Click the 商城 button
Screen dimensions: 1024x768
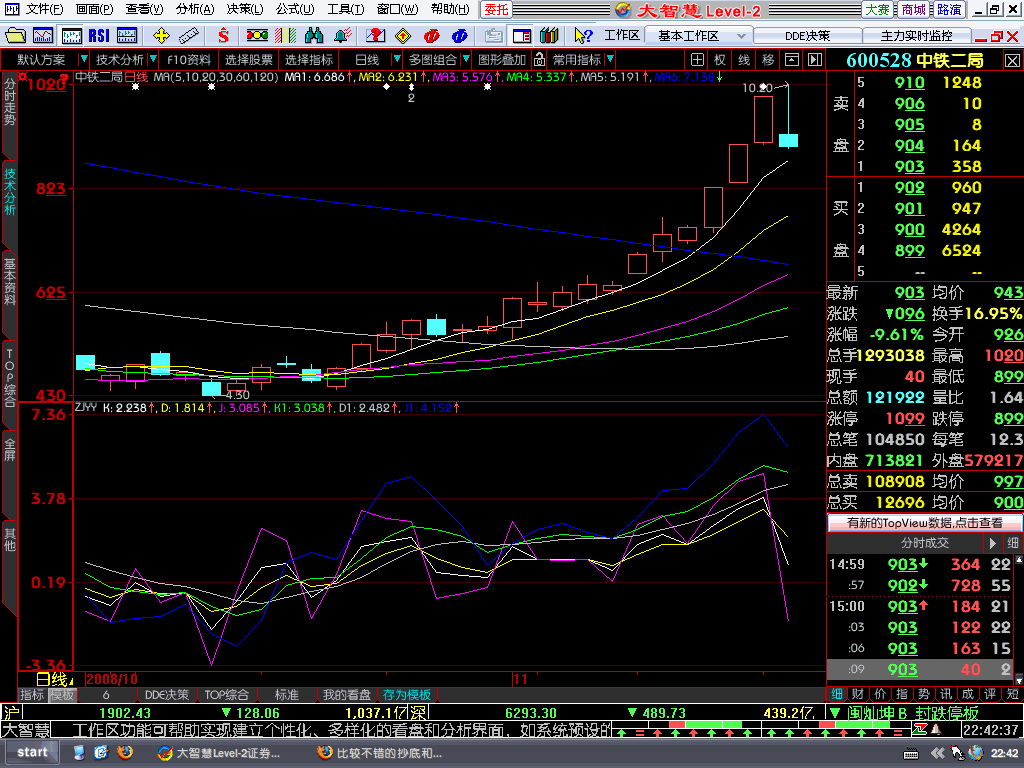tap(913, 10)
